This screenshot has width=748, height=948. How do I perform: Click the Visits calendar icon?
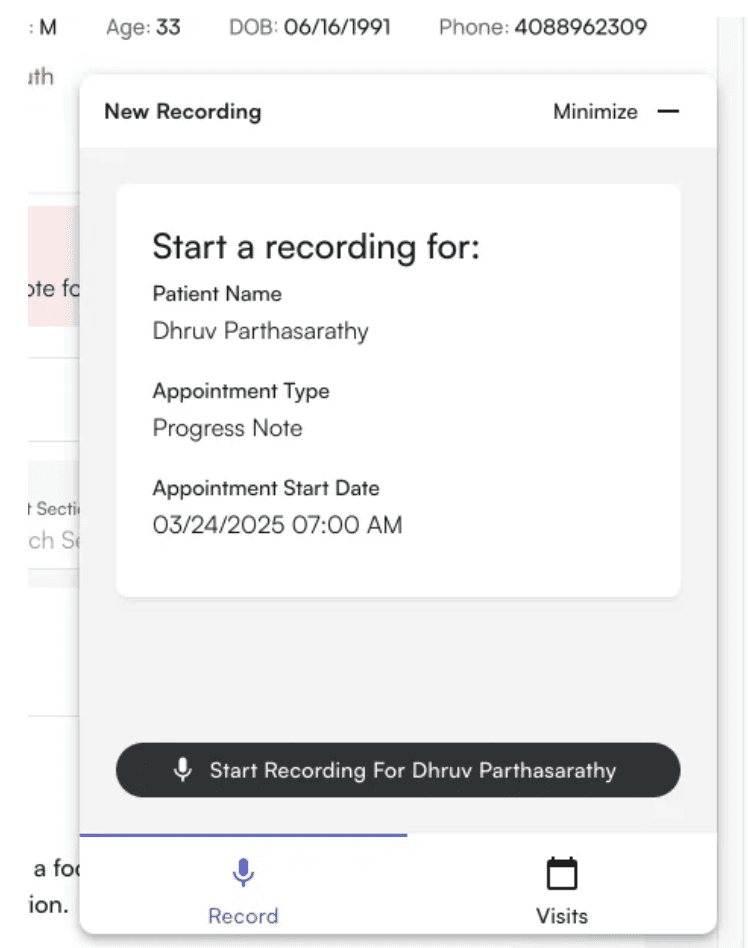click(x=562, y=873)
